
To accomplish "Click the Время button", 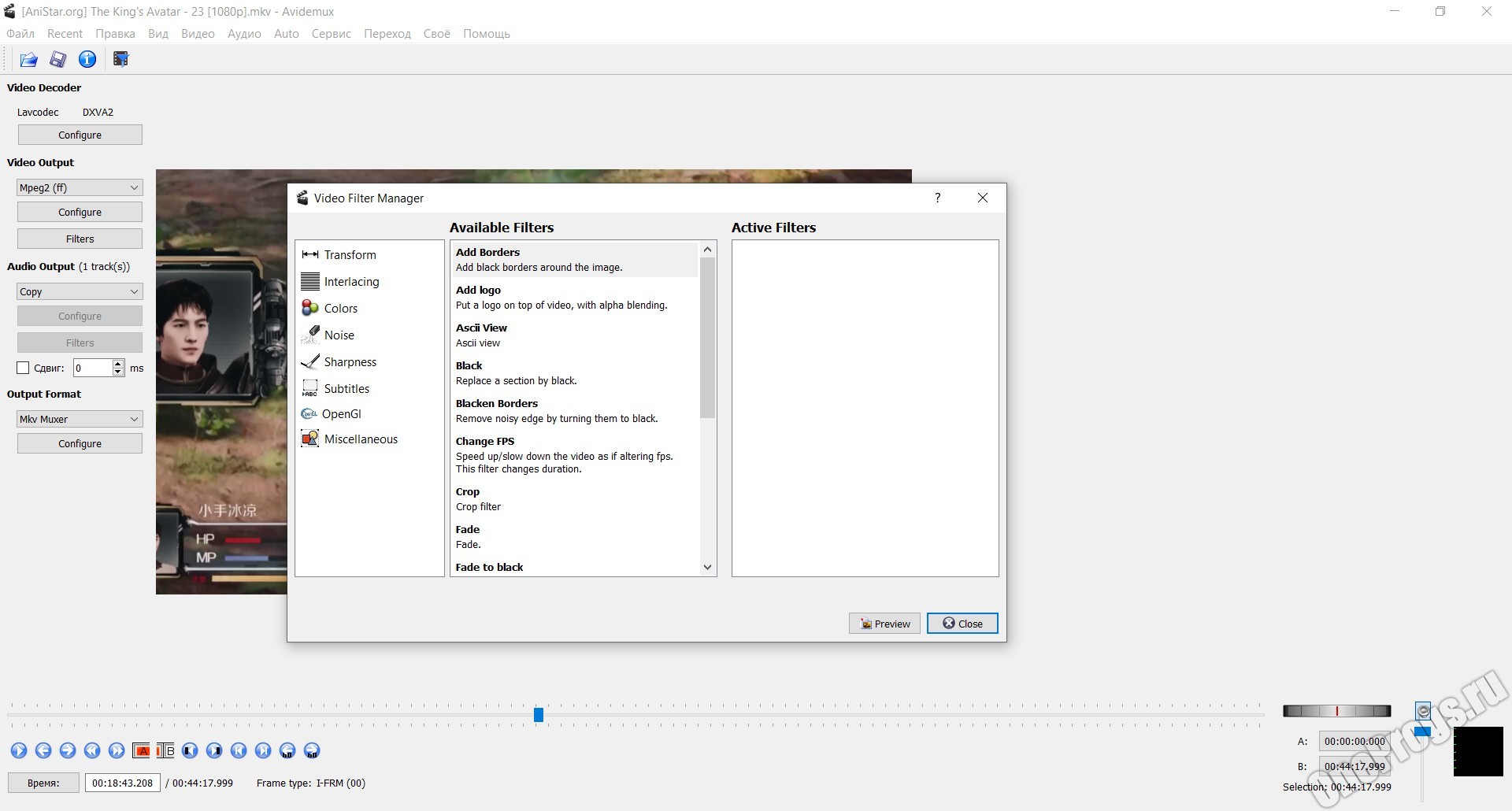I will coord(43,783).
